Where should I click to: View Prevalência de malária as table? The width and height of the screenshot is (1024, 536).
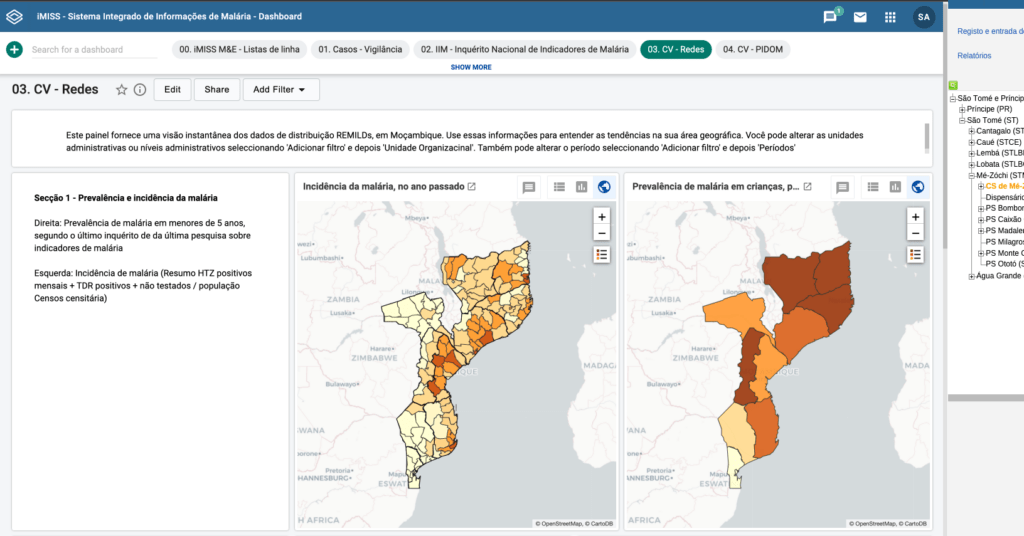pyautogui.click(x=873, y=187)
